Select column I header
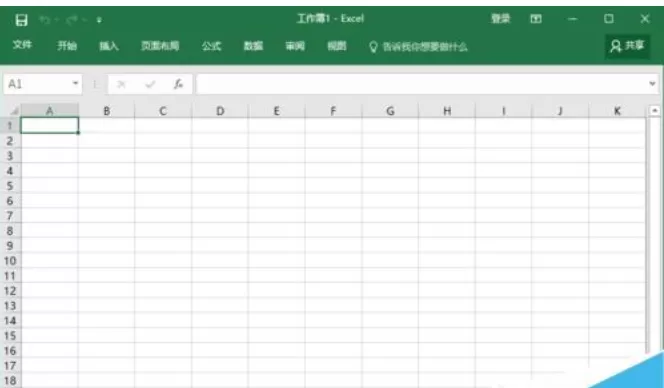This screenshot has width=664, height=388. pyautogui.click(x=504, y=111)
